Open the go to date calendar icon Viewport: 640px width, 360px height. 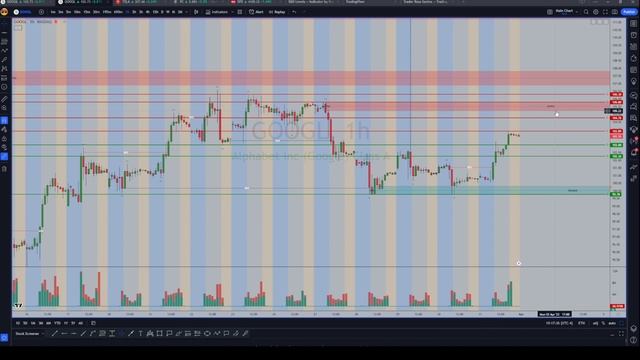tap(93, 323)
